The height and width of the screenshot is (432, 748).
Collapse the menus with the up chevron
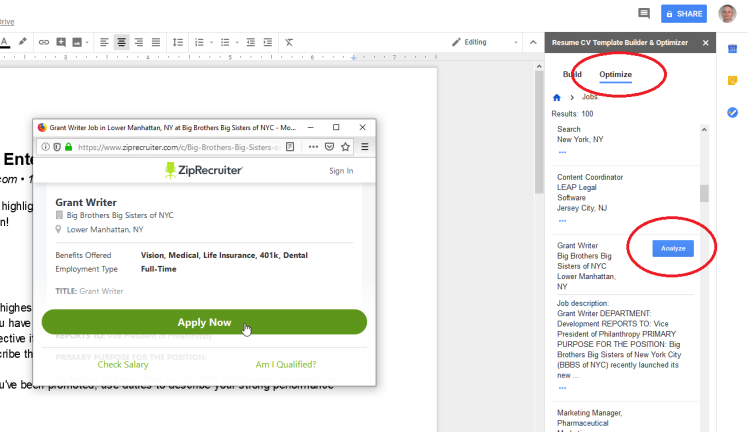533,42
